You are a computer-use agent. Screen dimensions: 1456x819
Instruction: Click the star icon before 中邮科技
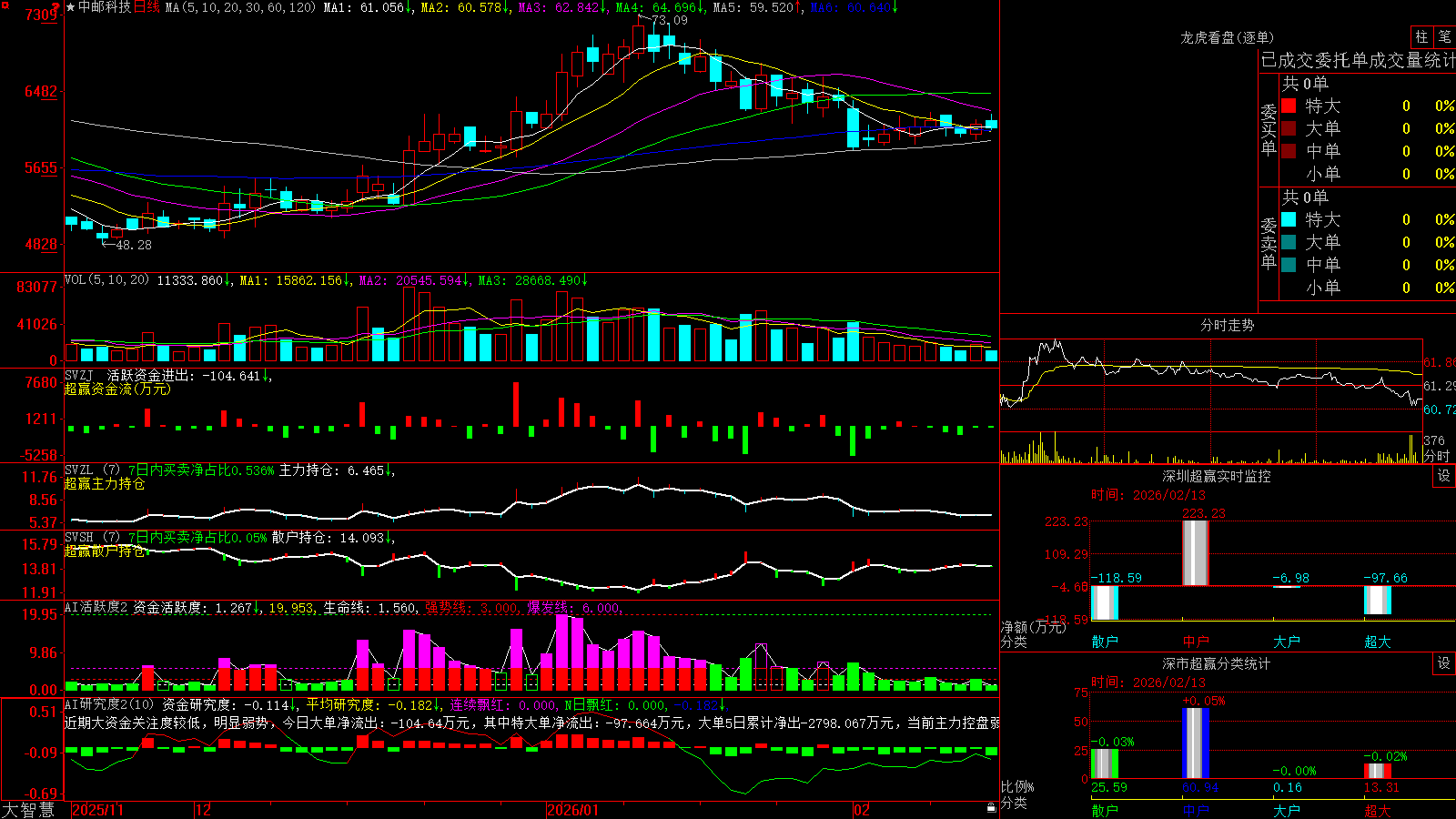coord(71,7)
